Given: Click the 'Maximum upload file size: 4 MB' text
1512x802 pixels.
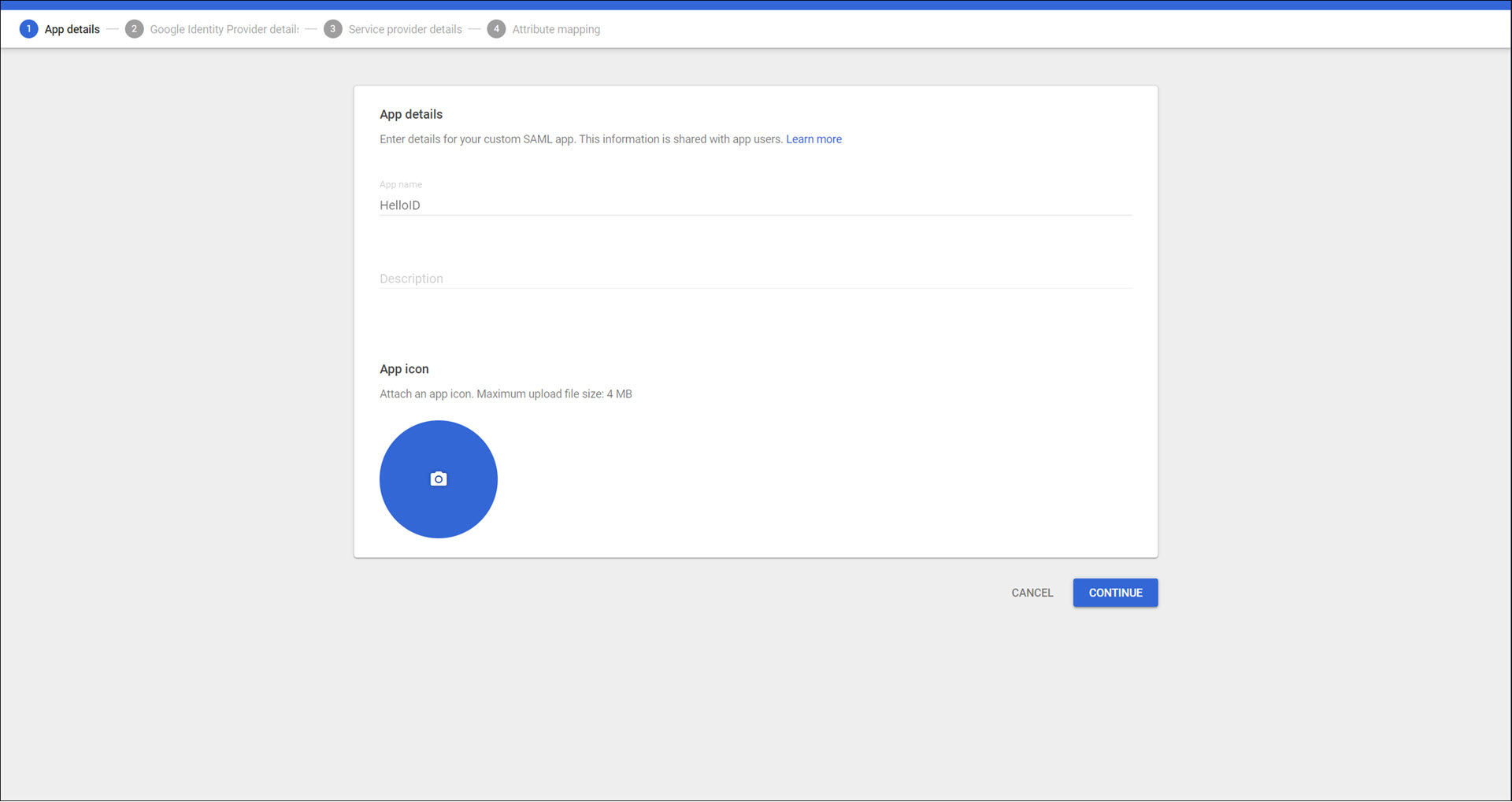Looking at the screenshot, I should 554,394.
